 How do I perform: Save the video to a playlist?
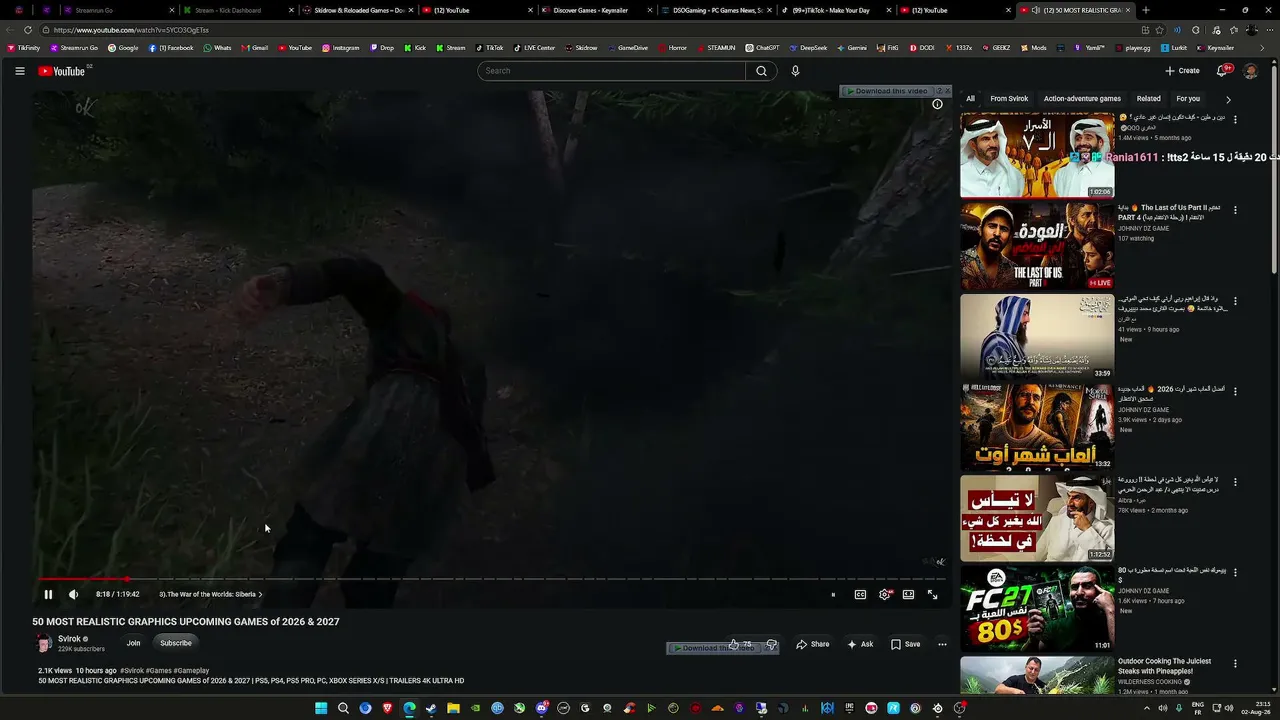(905, 644)
